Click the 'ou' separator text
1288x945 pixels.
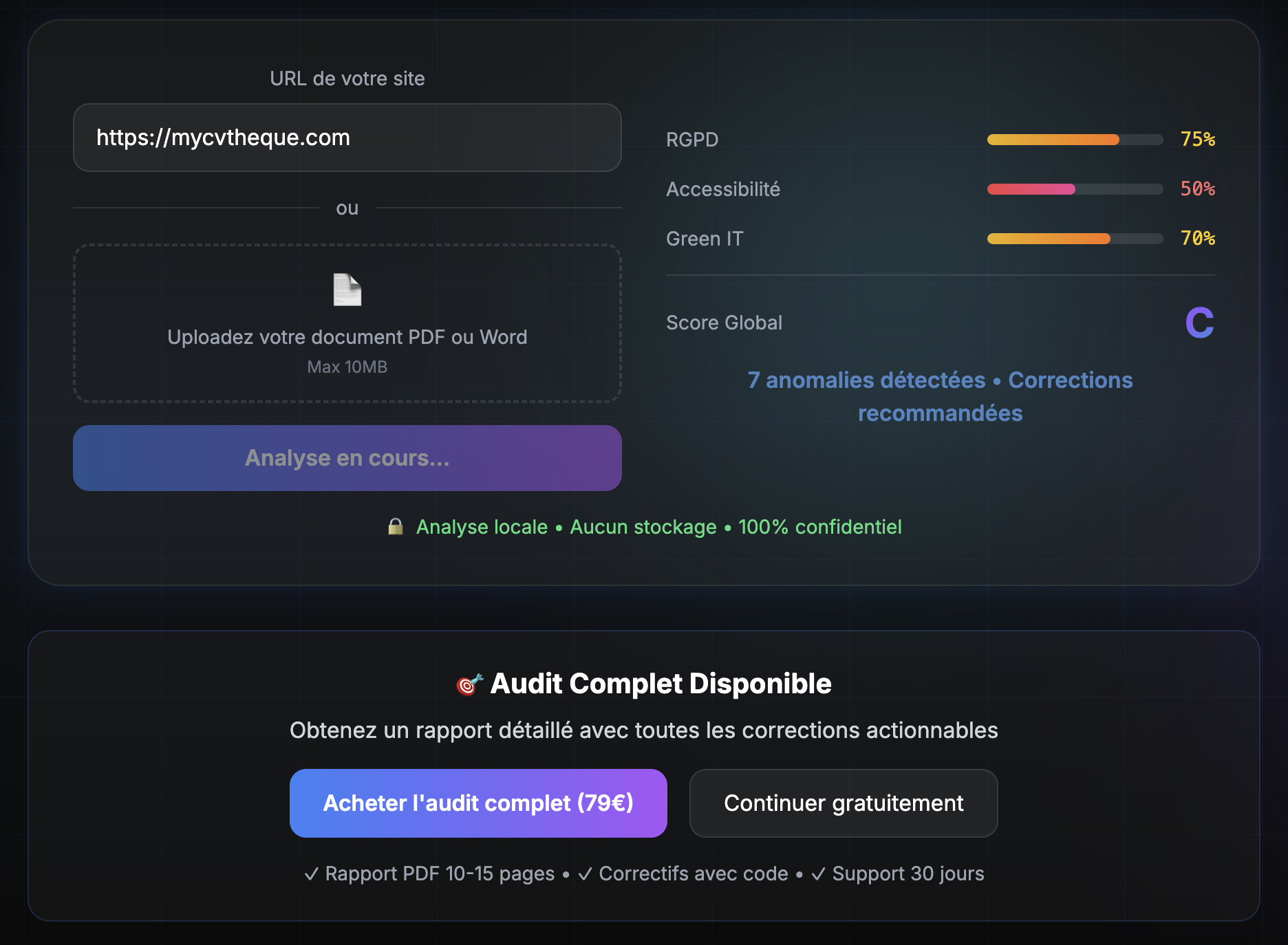point(347,208)
